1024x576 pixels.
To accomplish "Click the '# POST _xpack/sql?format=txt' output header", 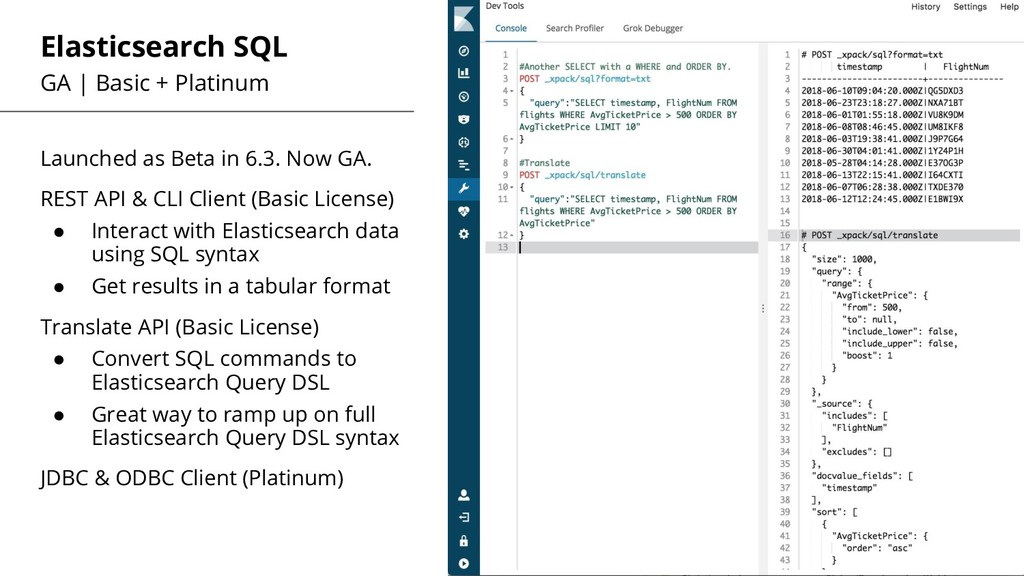I will coord(872,55).
